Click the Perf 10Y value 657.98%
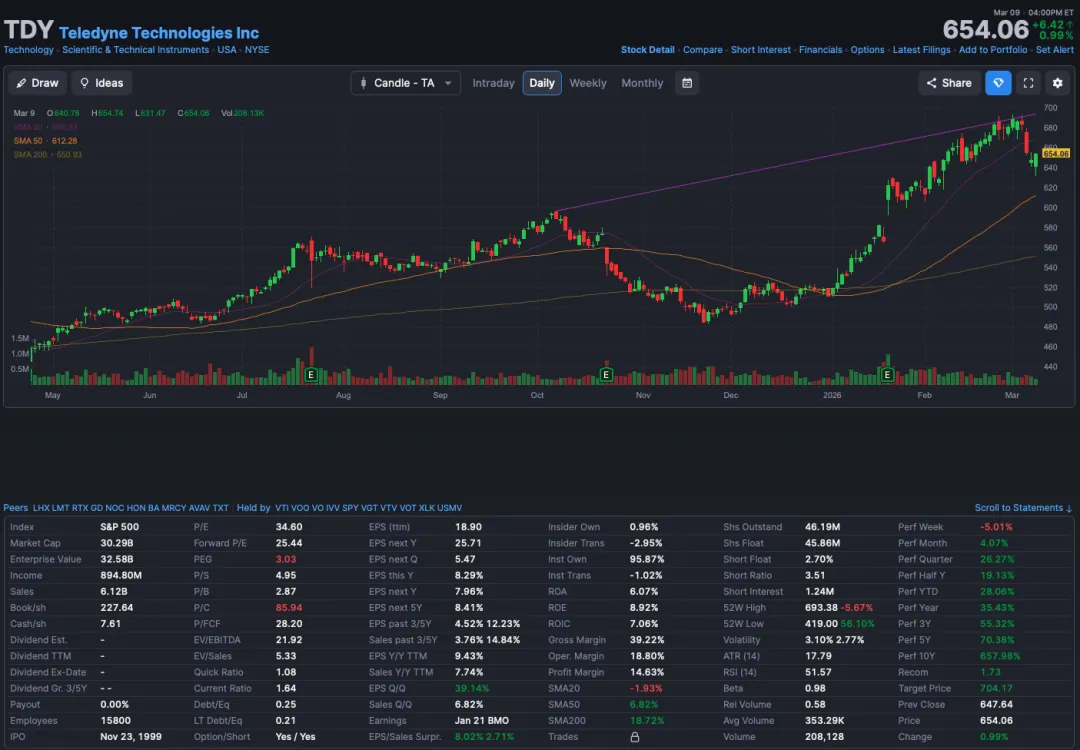1080x750 pixels. point(1000,656)
